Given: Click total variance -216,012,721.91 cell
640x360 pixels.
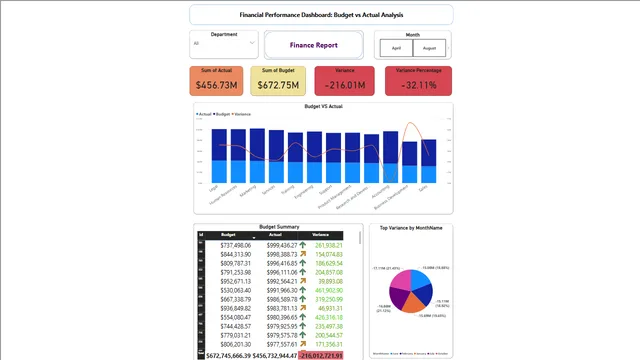Looking at the screenshot, I should tap(321, 356).
